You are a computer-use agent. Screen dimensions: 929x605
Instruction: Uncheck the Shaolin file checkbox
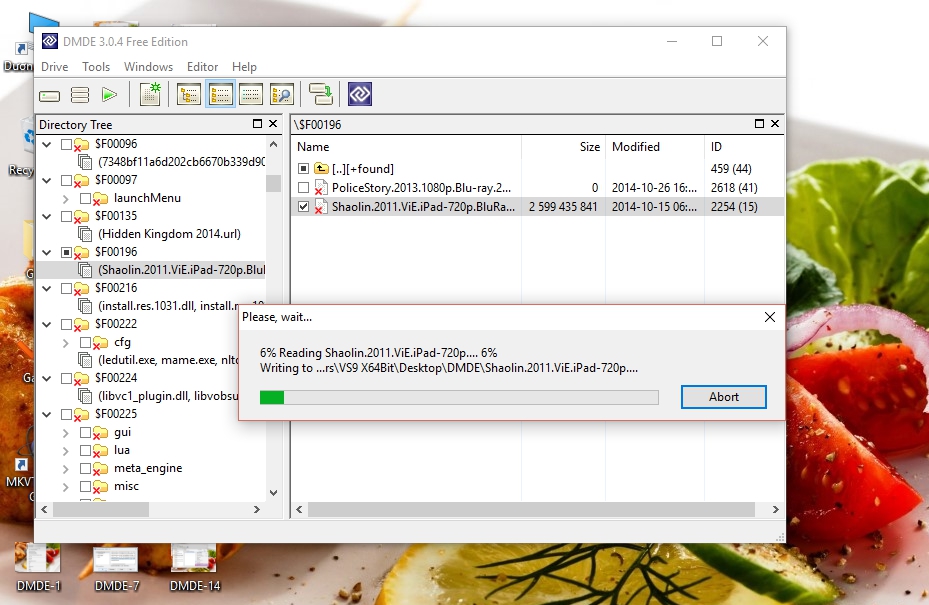[303, 207]
